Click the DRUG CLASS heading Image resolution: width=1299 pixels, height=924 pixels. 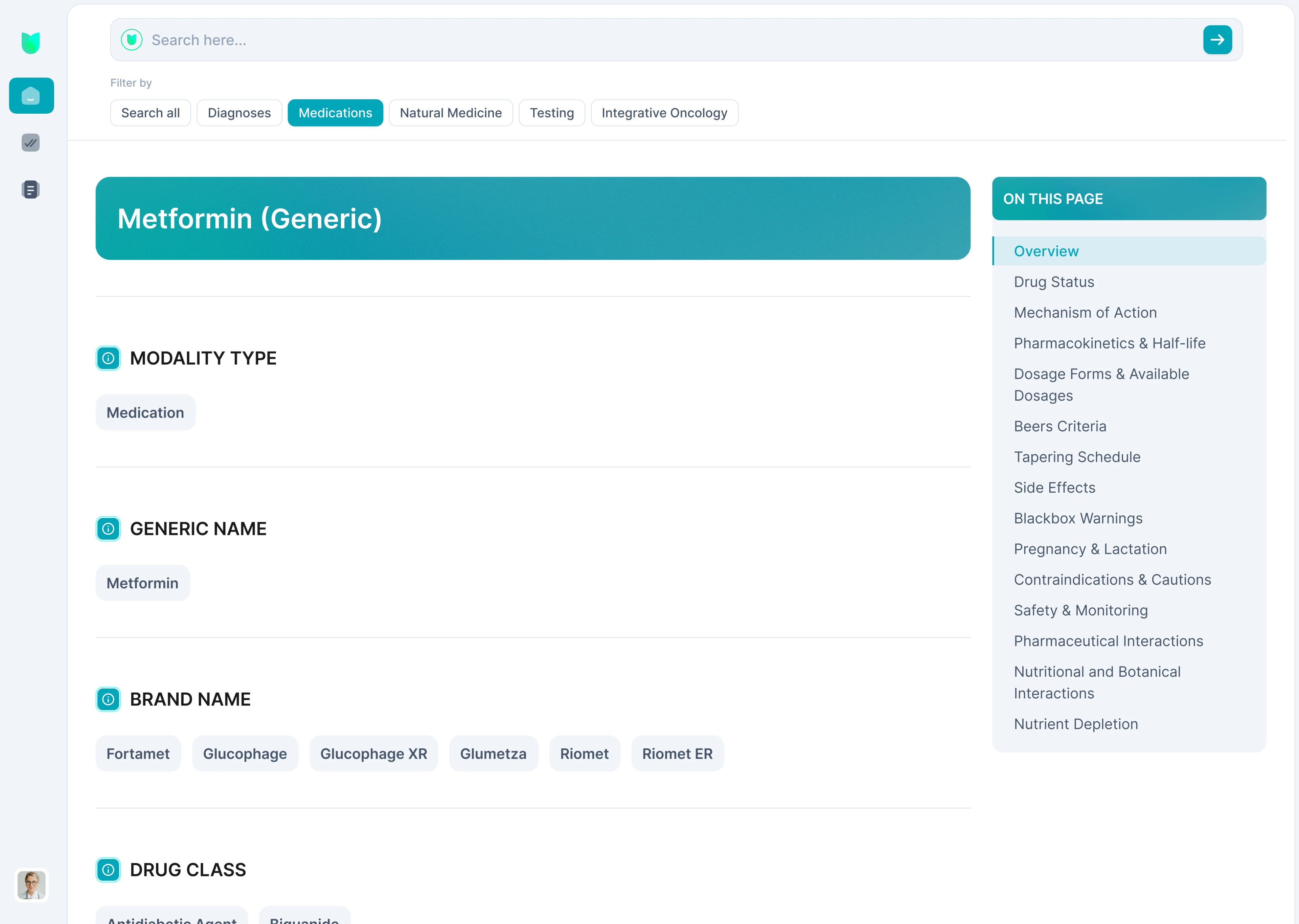(188, 870)
